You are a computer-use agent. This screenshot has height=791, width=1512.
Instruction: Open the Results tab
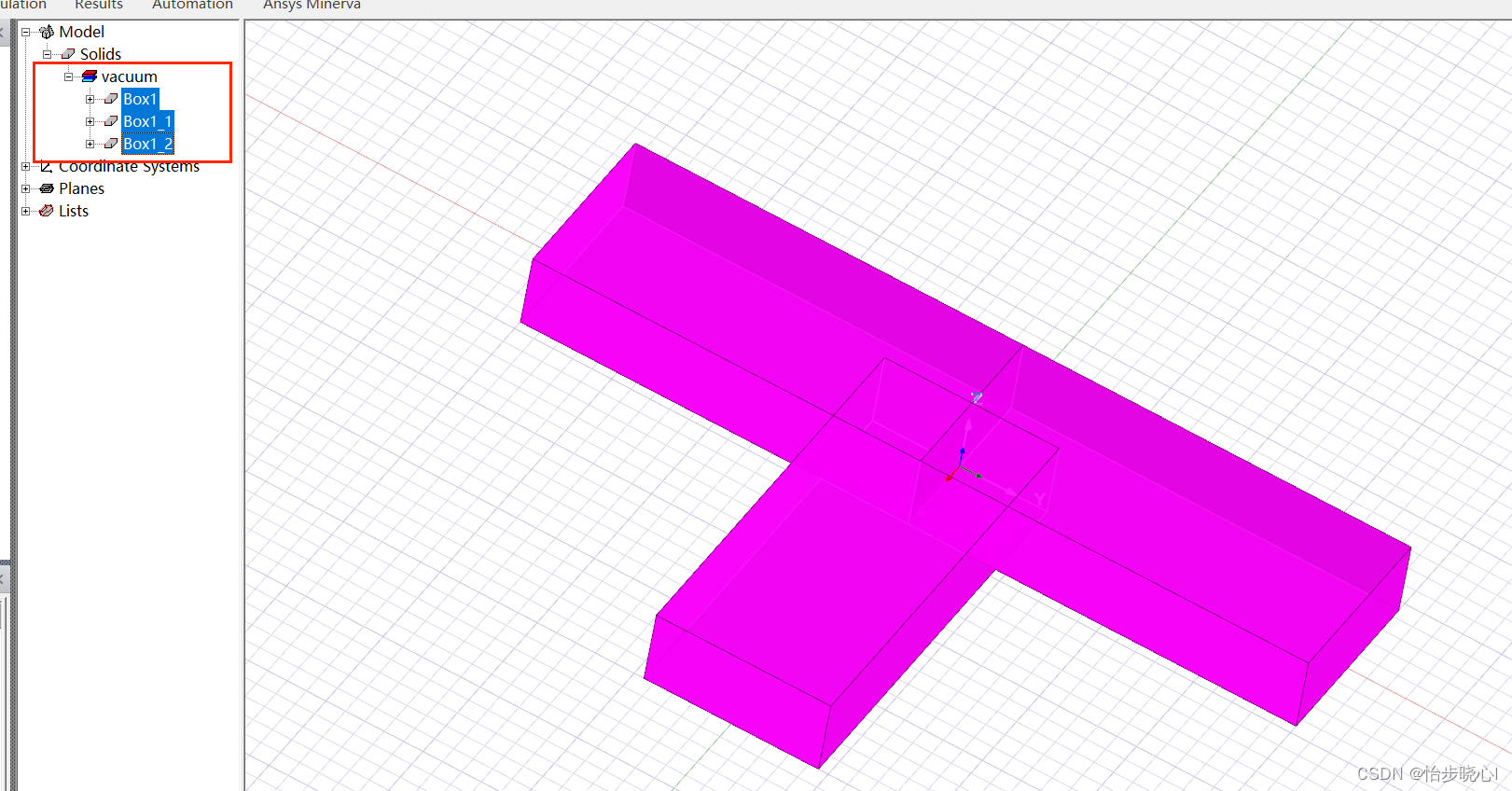tap(99, 5)
